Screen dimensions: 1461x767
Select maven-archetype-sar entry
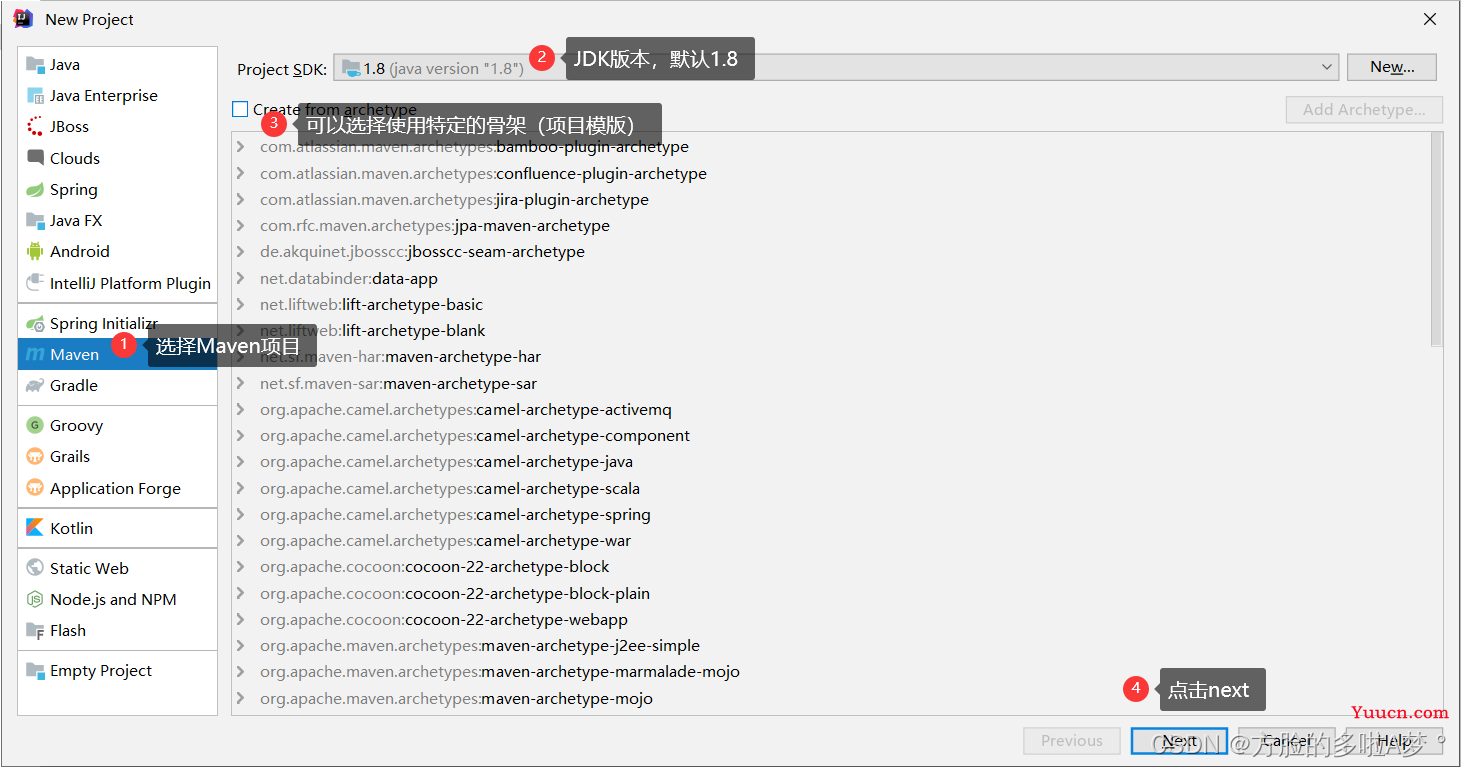tap(398, 383)
